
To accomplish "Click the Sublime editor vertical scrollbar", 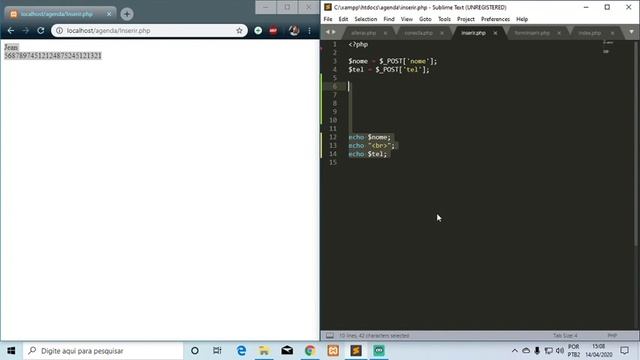I will pyautogui.click(x=636, y=143).
